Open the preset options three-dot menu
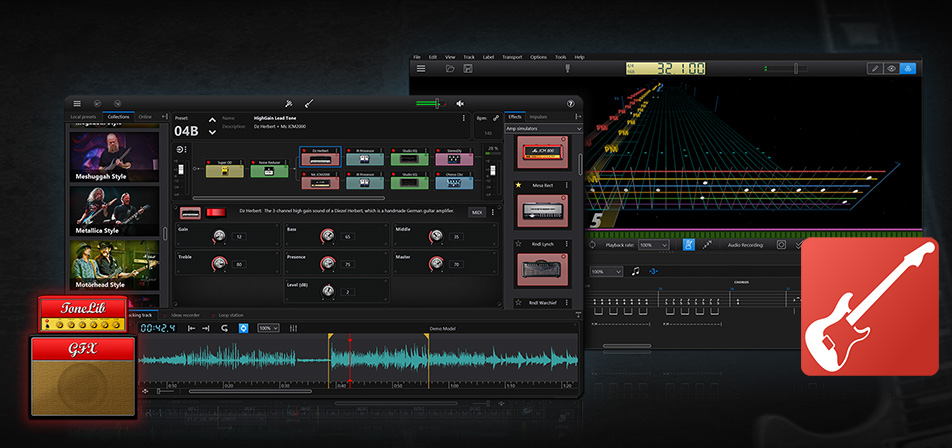The height and width of the screenshot is (448, 952). [464, 118]
